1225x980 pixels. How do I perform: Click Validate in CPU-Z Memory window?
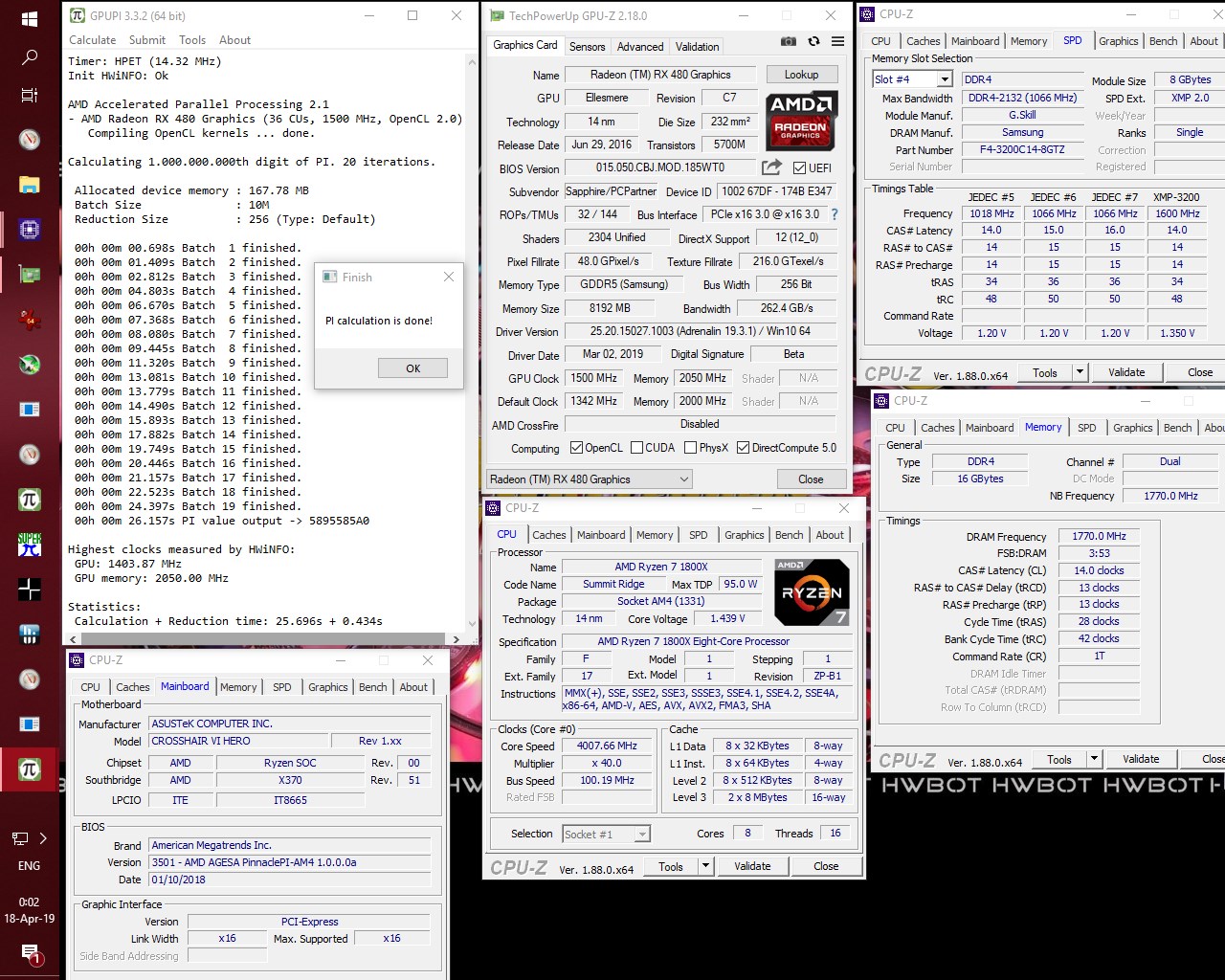pyautogui.click(x=1141, y=759)
